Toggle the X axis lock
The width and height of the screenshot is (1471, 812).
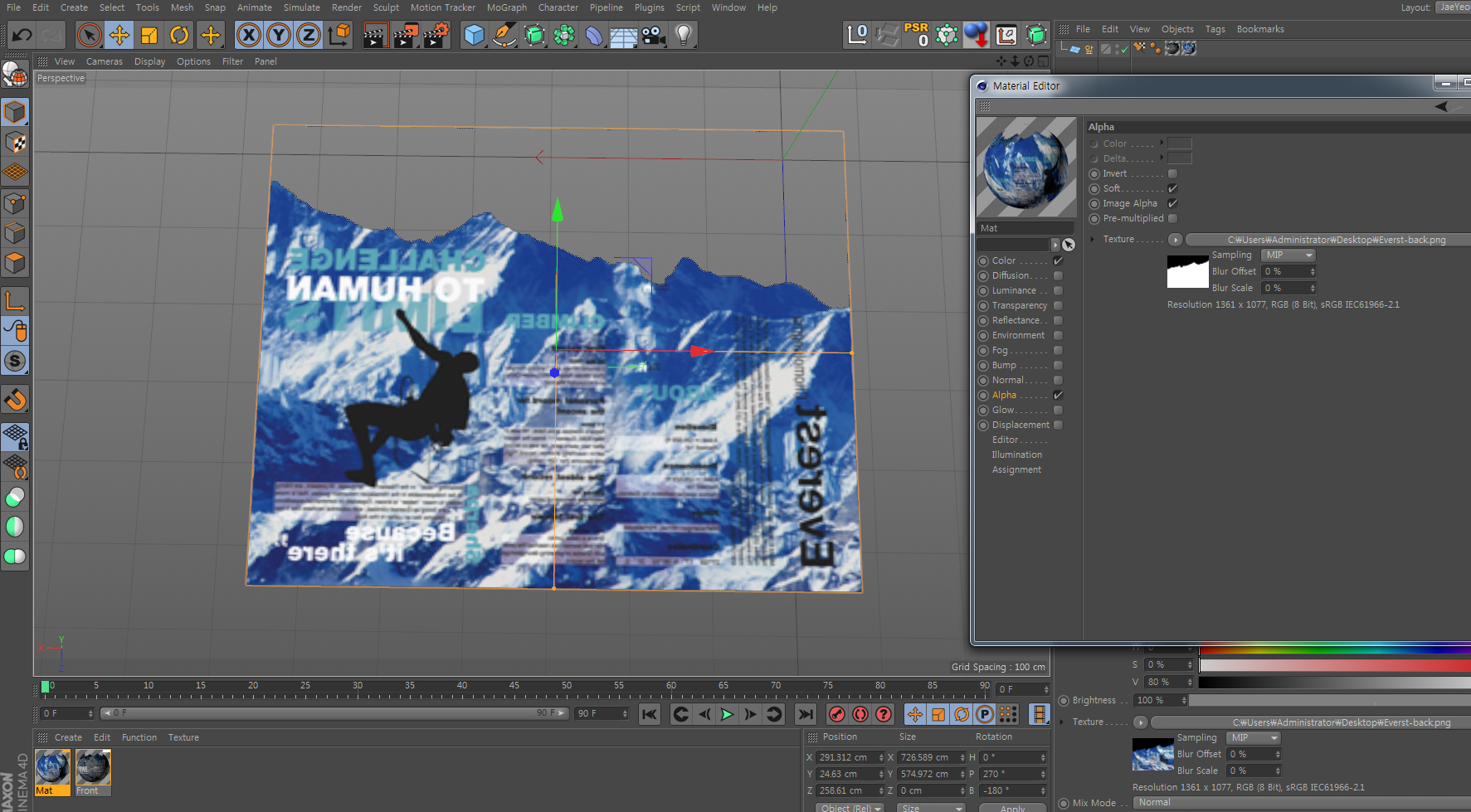coord(248,35)
